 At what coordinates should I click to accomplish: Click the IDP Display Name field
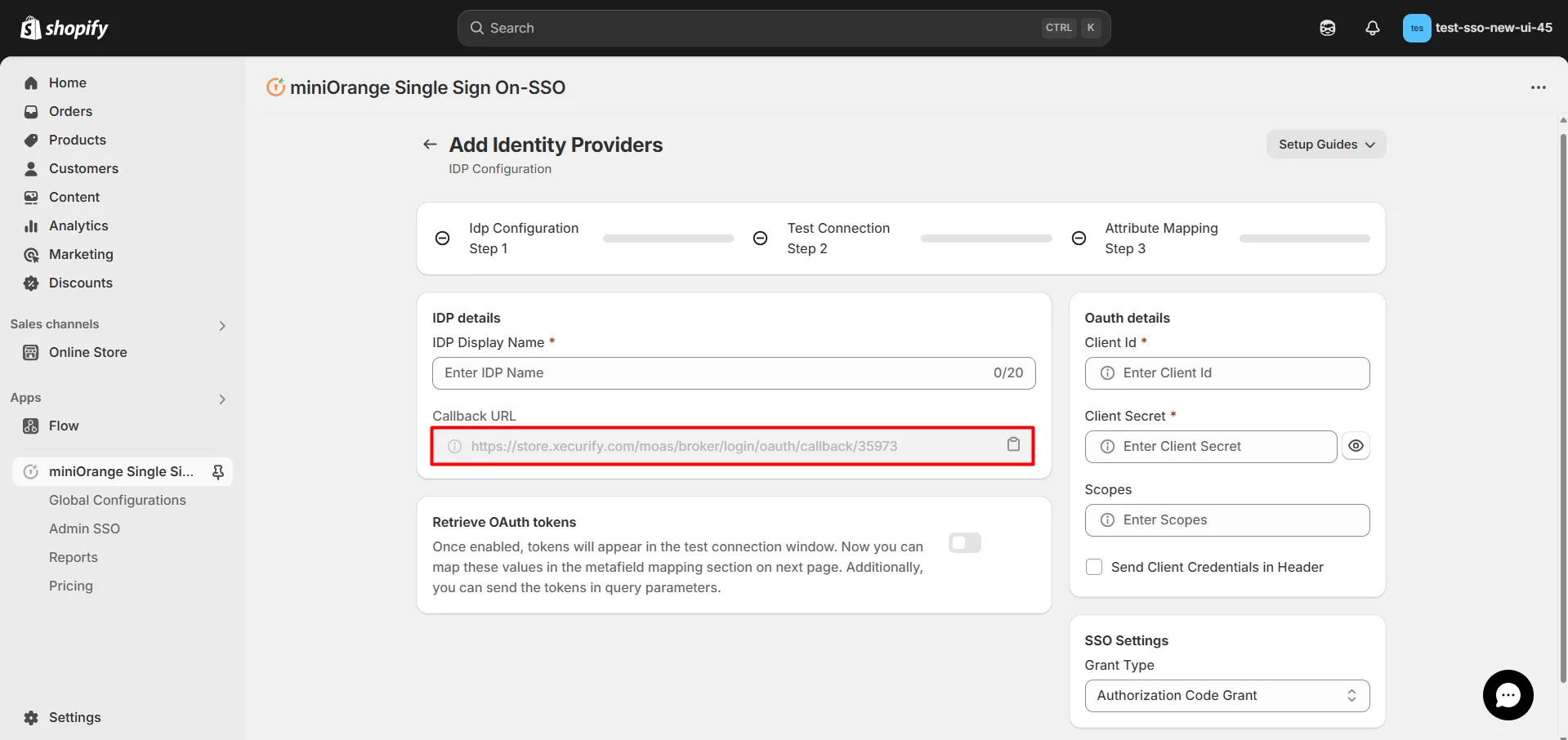pyautogui.click(x=734, y=373)
